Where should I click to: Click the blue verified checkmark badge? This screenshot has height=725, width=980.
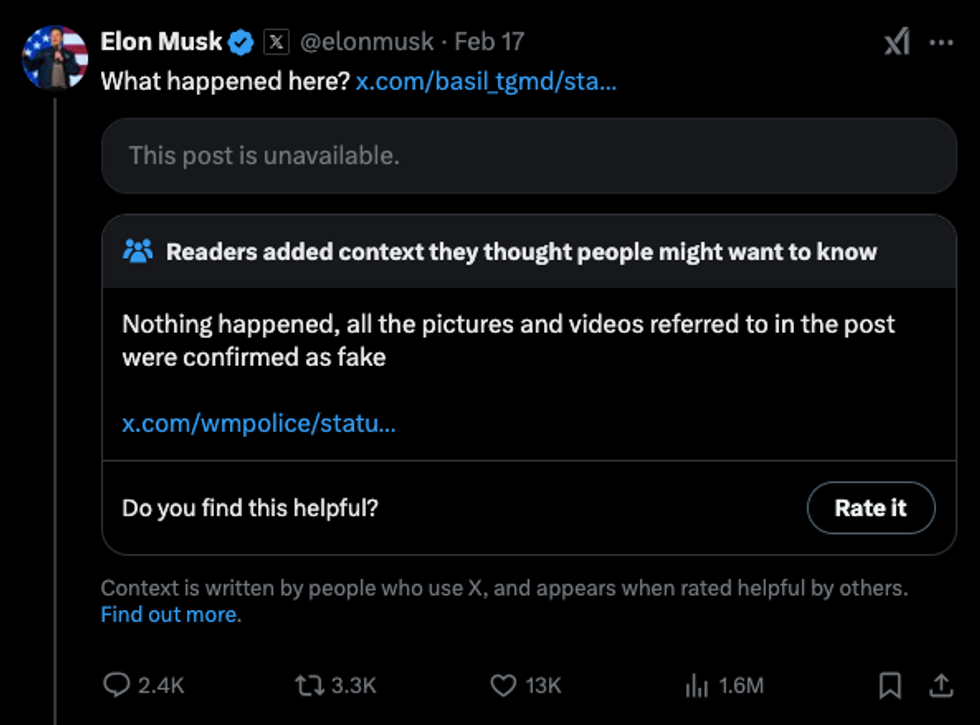241,42
